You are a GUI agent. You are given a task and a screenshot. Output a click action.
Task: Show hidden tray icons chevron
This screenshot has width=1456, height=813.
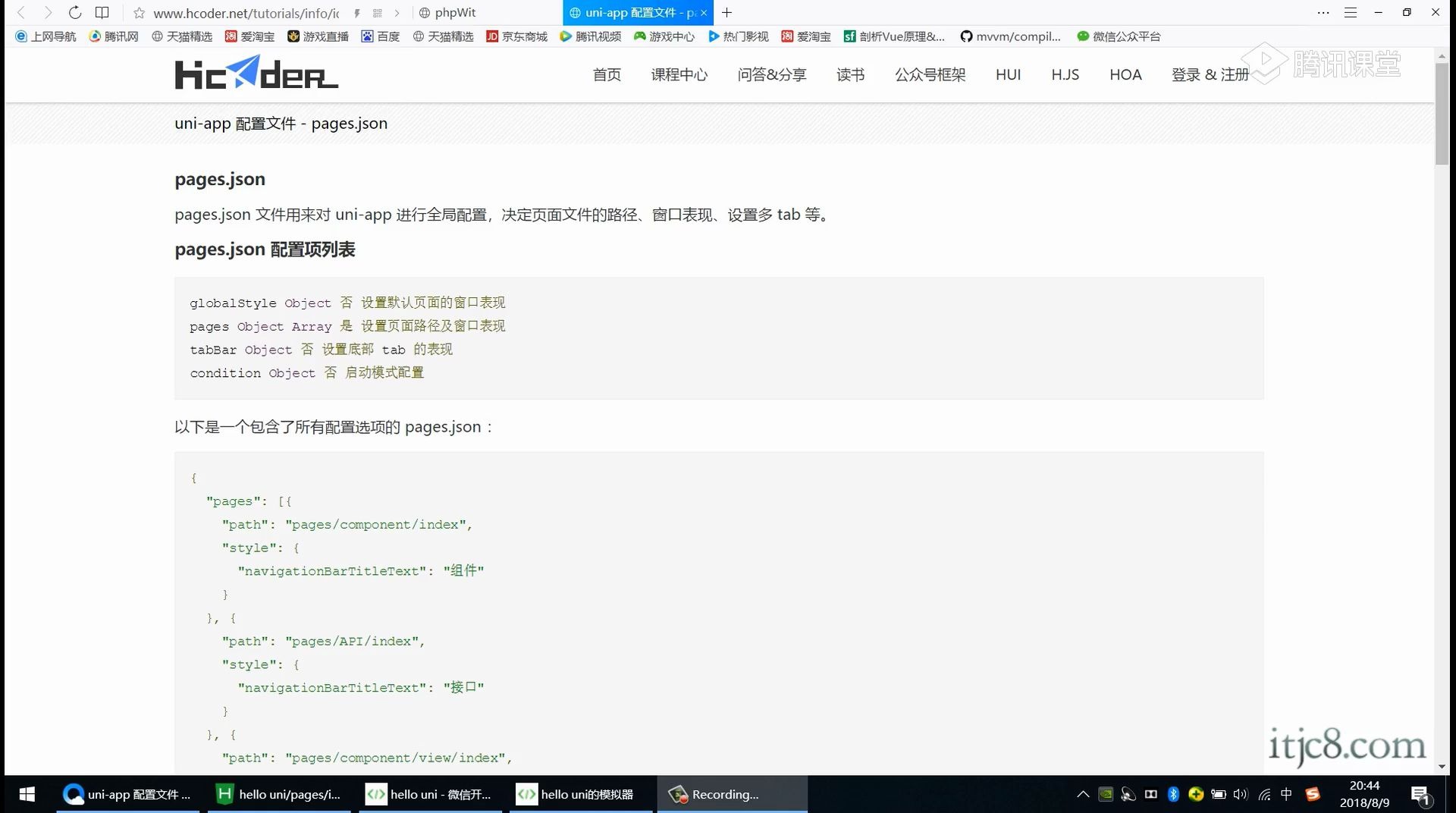pos(1083,794)
